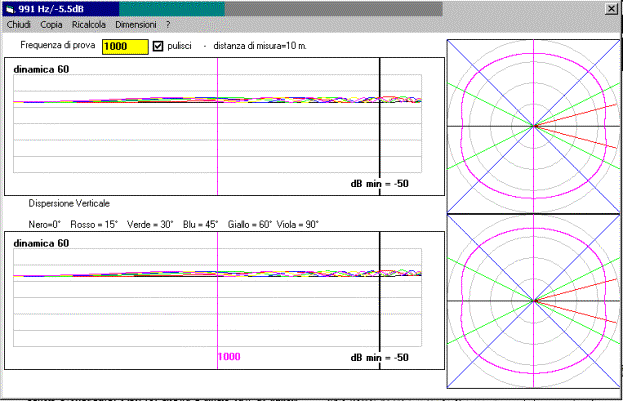The image size is (623, 401).
Task: Open the Dimensioni menu
Action: pos(136,23)
